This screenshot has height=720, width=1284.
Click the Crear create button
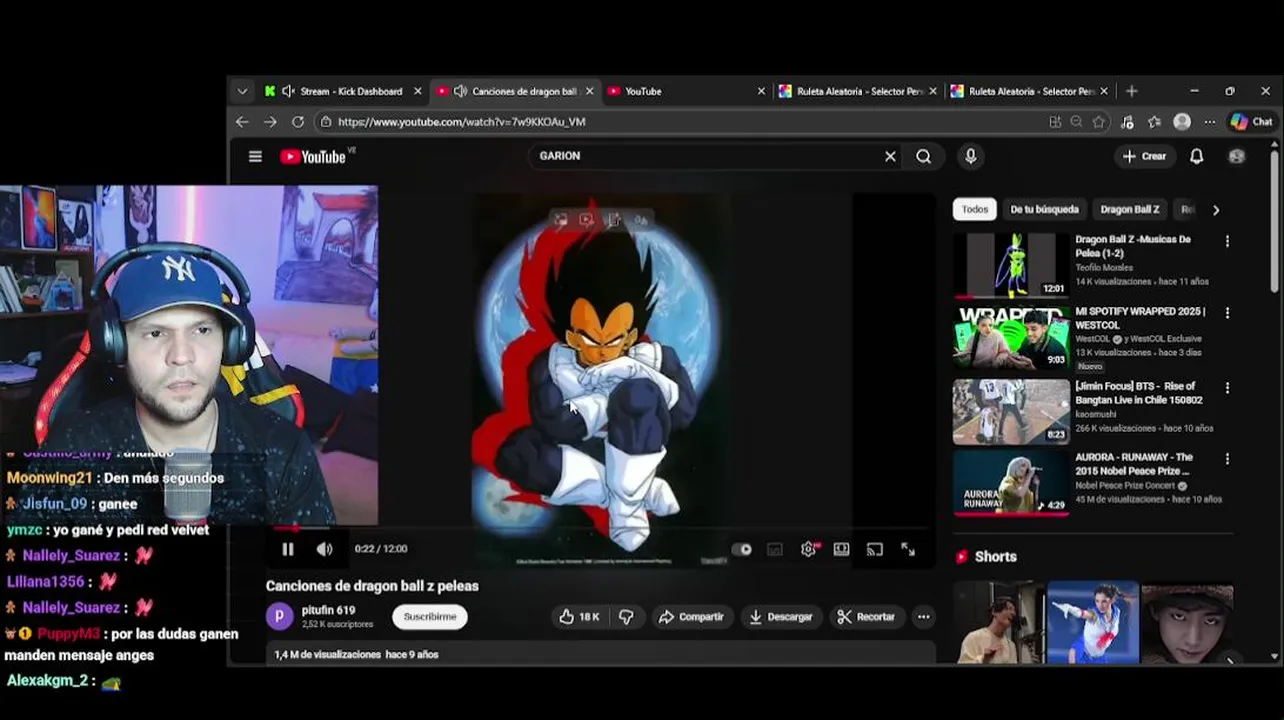(x=1144, y=156)
